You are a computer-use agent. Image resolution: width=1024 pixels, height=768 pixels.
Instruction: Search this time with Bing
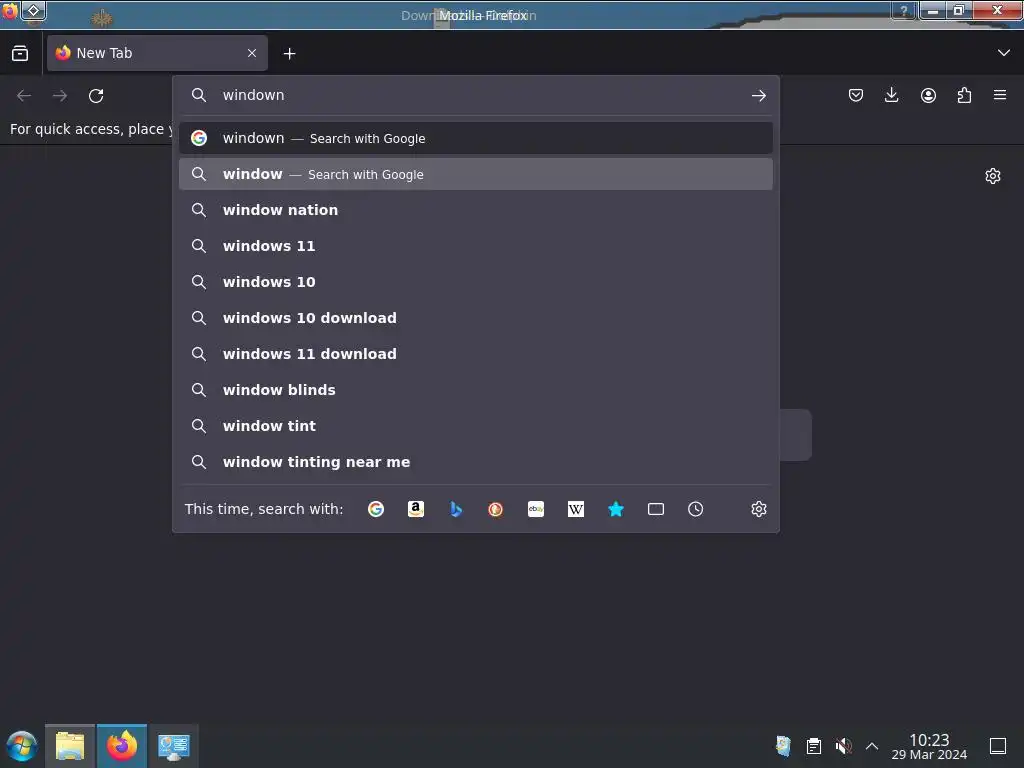456,509
